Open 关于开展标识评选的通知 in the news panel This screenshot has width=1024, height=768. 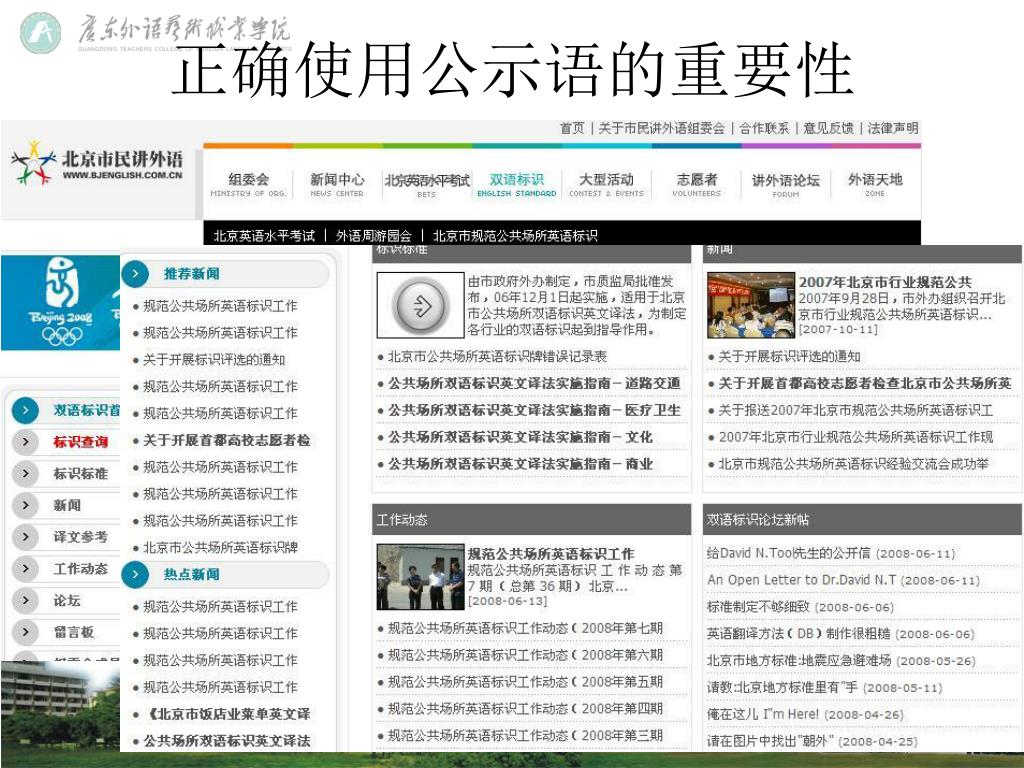(789, 357)
